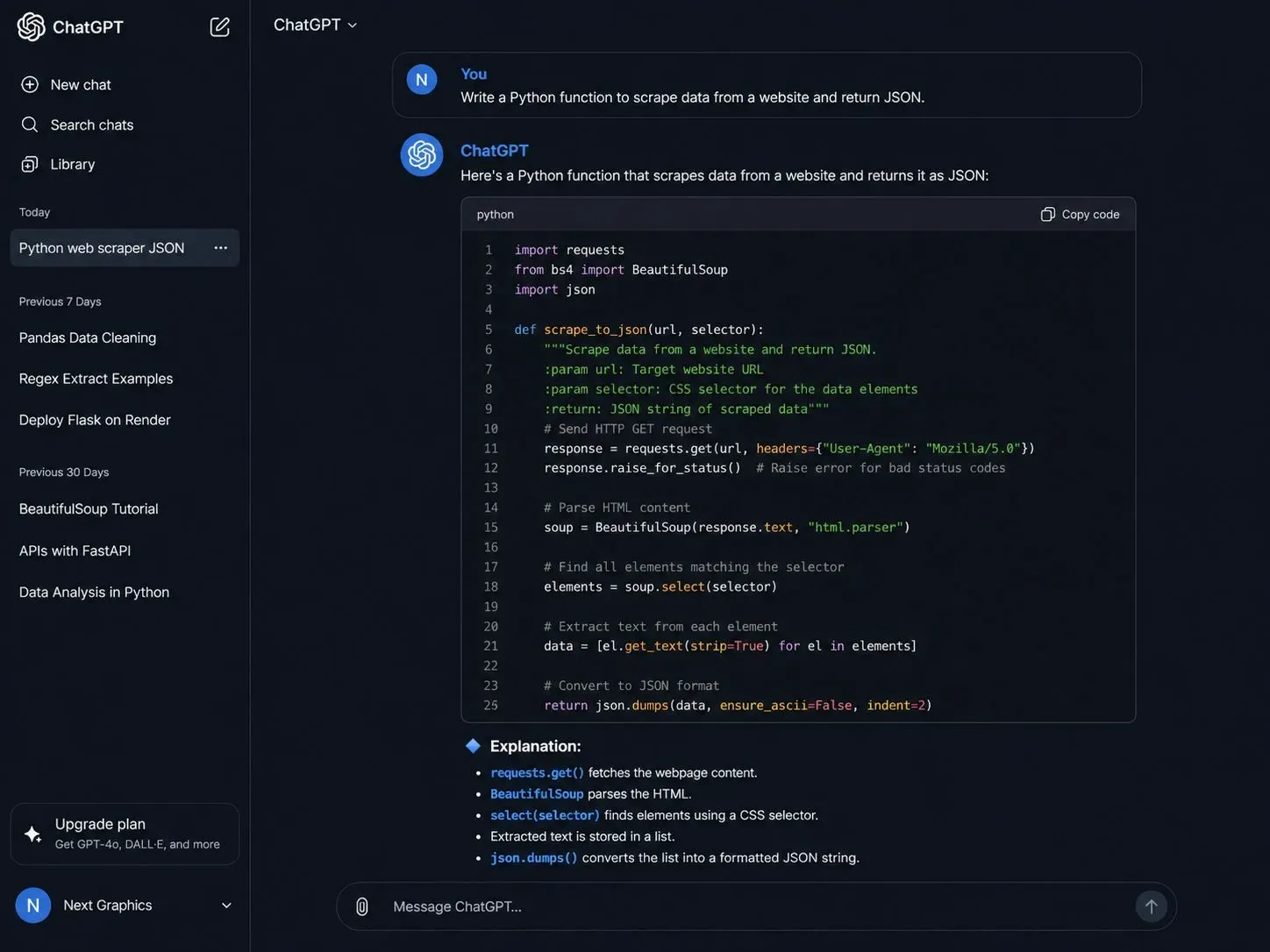
Task: Click the Today section heading
Action: tap(34, 212)
